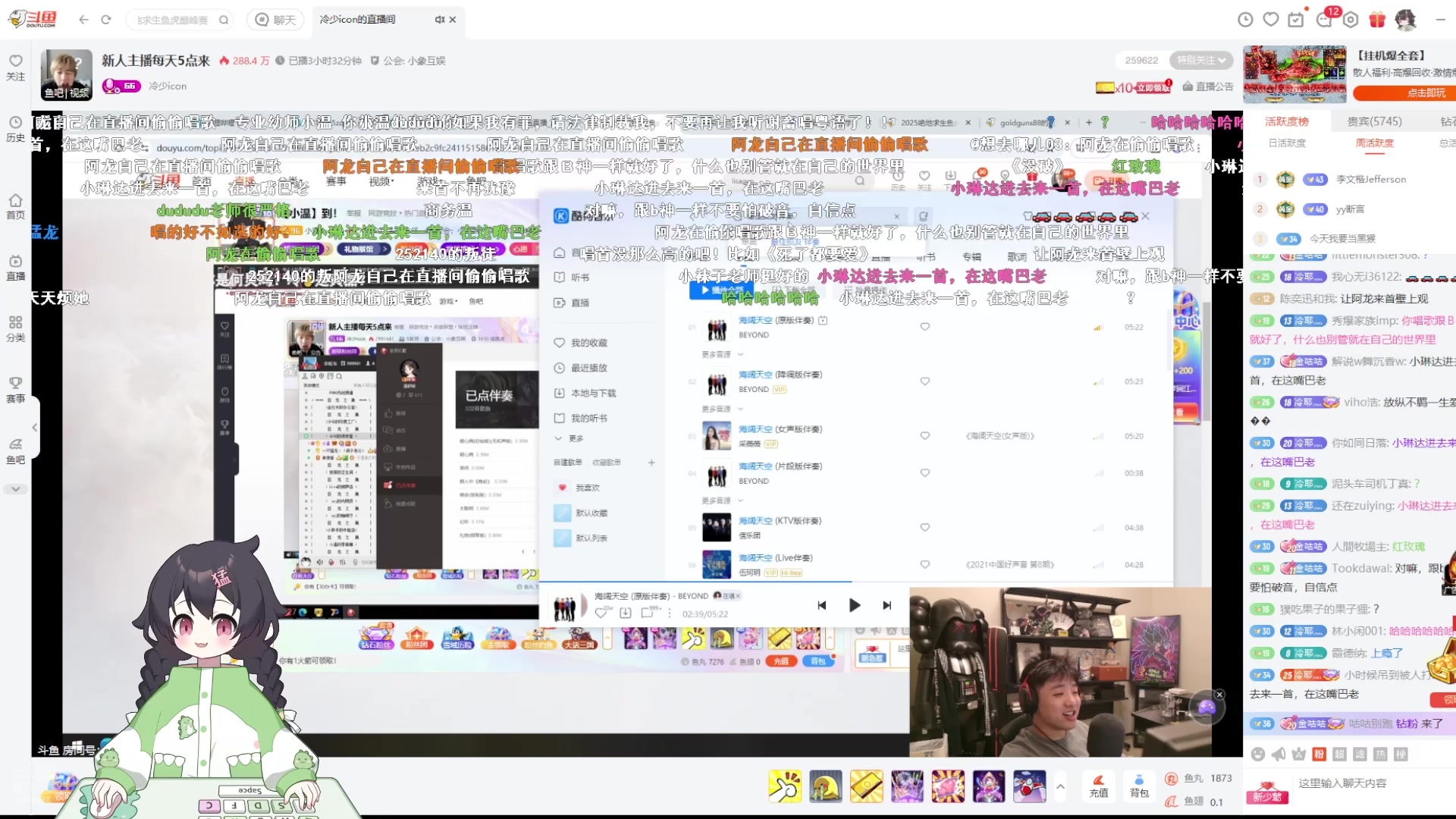Go back using the back arrow

(x=83, y=20)
